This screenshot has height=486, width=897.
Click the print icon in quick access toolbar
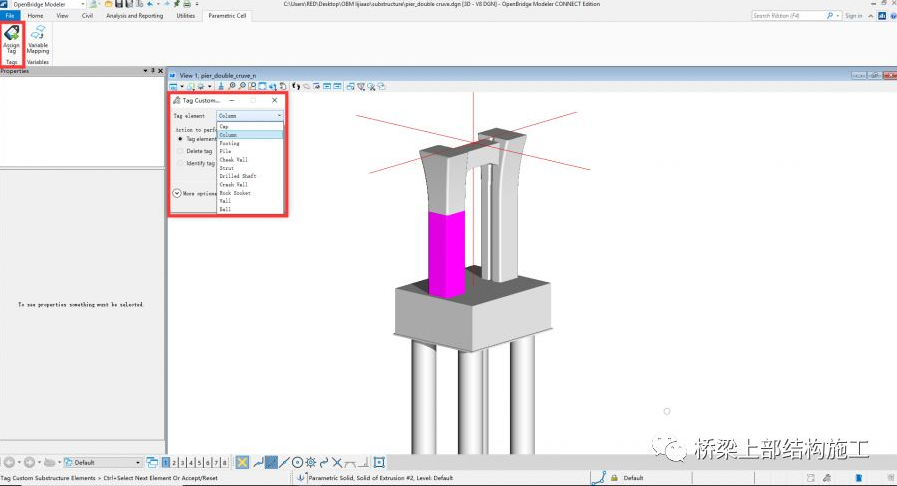tap(187, 4)
